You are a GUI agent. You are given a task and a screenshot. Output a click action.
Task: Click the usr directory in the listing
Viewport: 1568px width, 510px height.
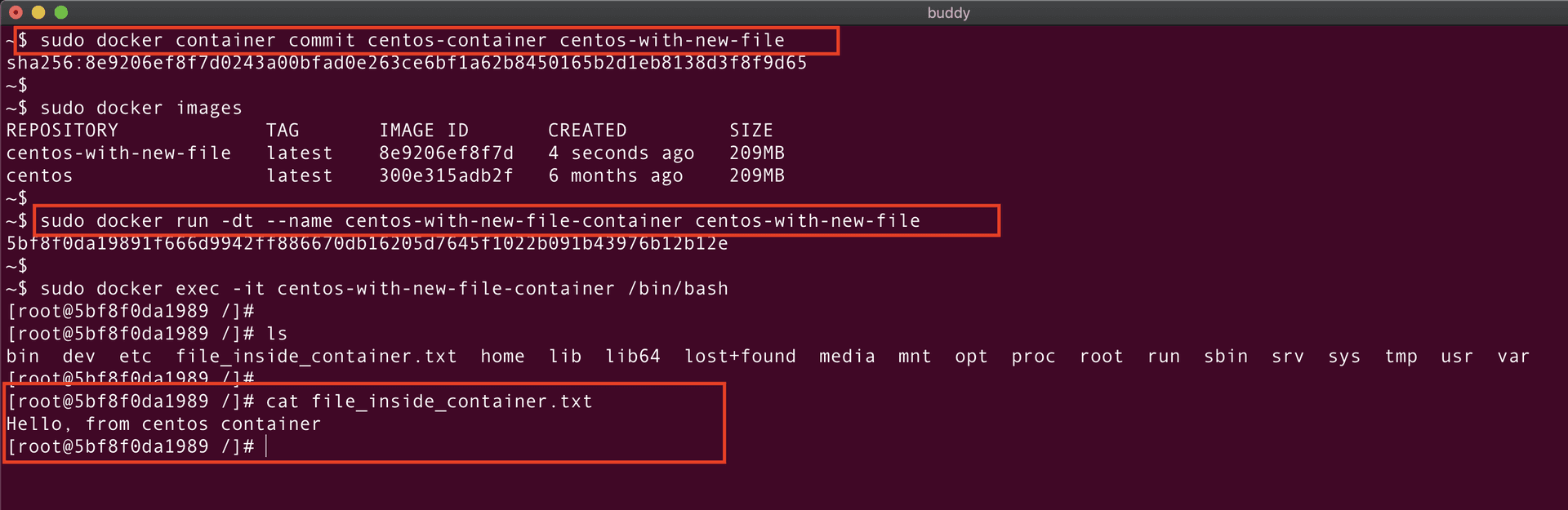click(1456, 357)
